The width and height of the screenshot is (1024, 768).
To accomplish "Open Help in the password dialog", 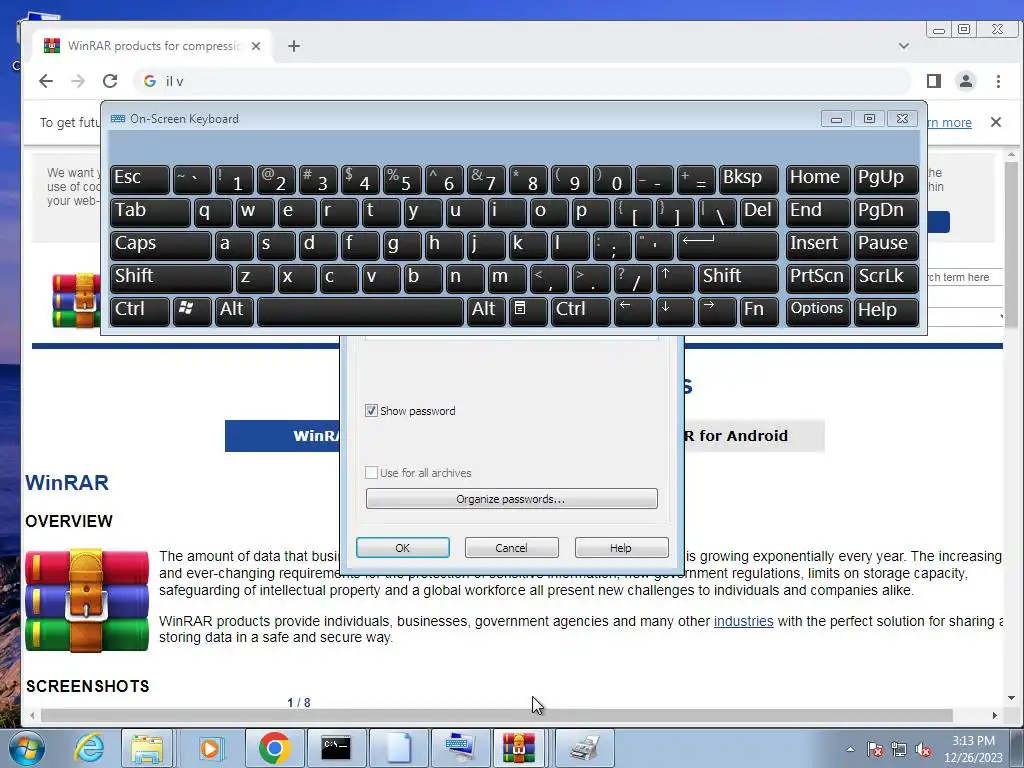I will [621, 548].
